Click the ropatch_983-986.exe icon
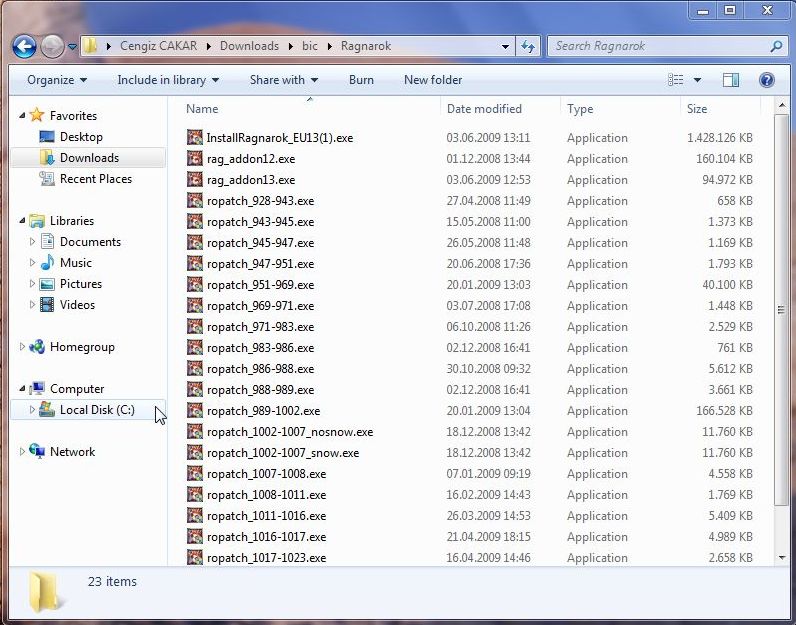This screenshot has width=796, height=625. click(195, 348)
